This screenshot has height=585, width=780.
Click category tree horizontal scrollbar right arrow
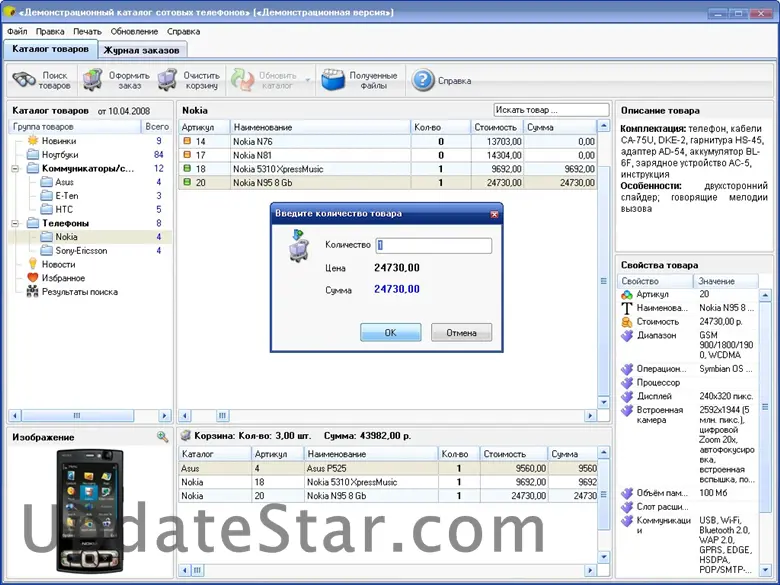(x=165, y=415)
